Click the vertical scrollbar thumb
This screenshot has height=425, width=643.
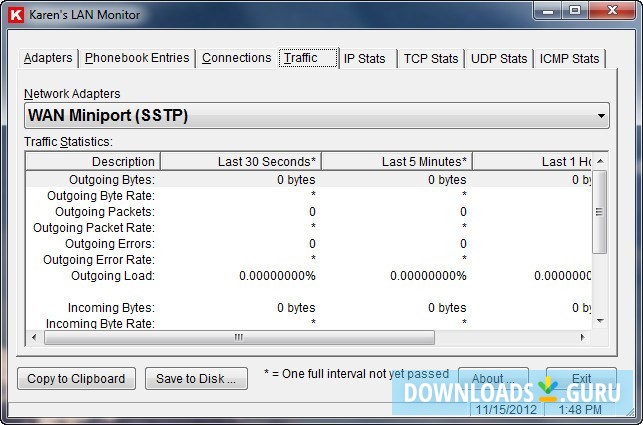click(600, 212)
